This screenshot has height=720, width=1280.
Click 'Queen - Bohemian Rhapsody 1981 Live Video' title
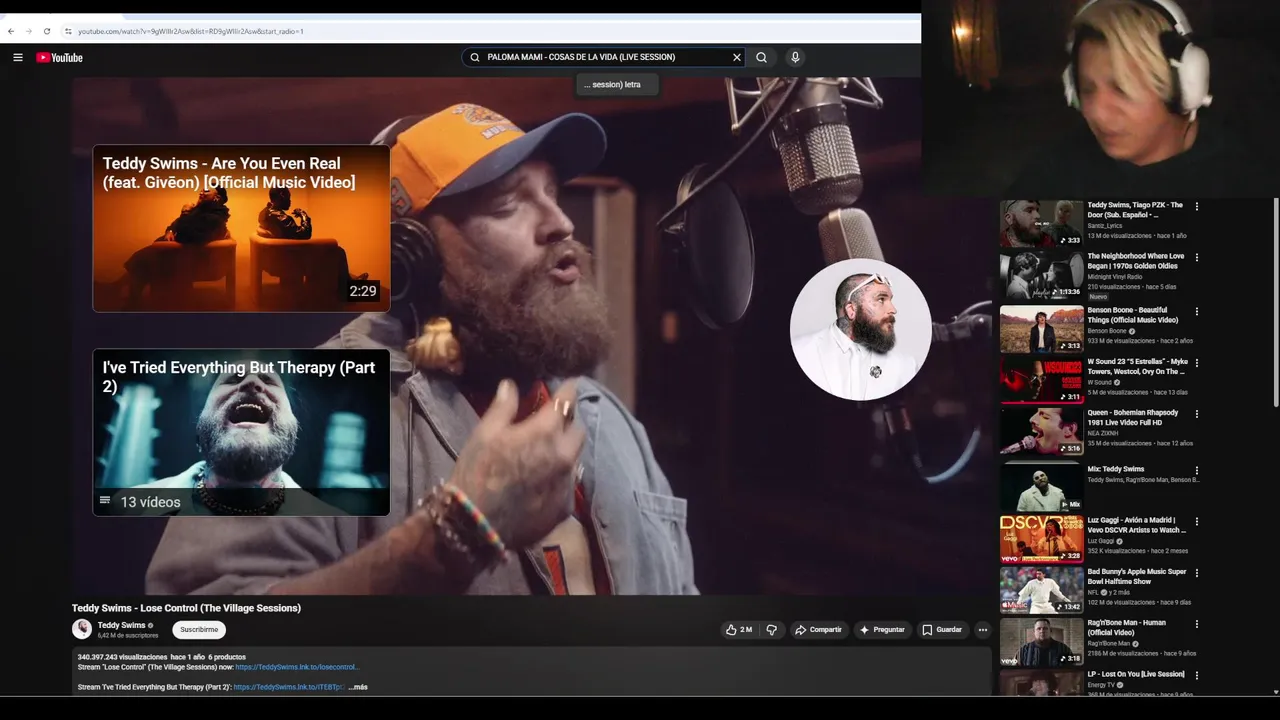1133,418
